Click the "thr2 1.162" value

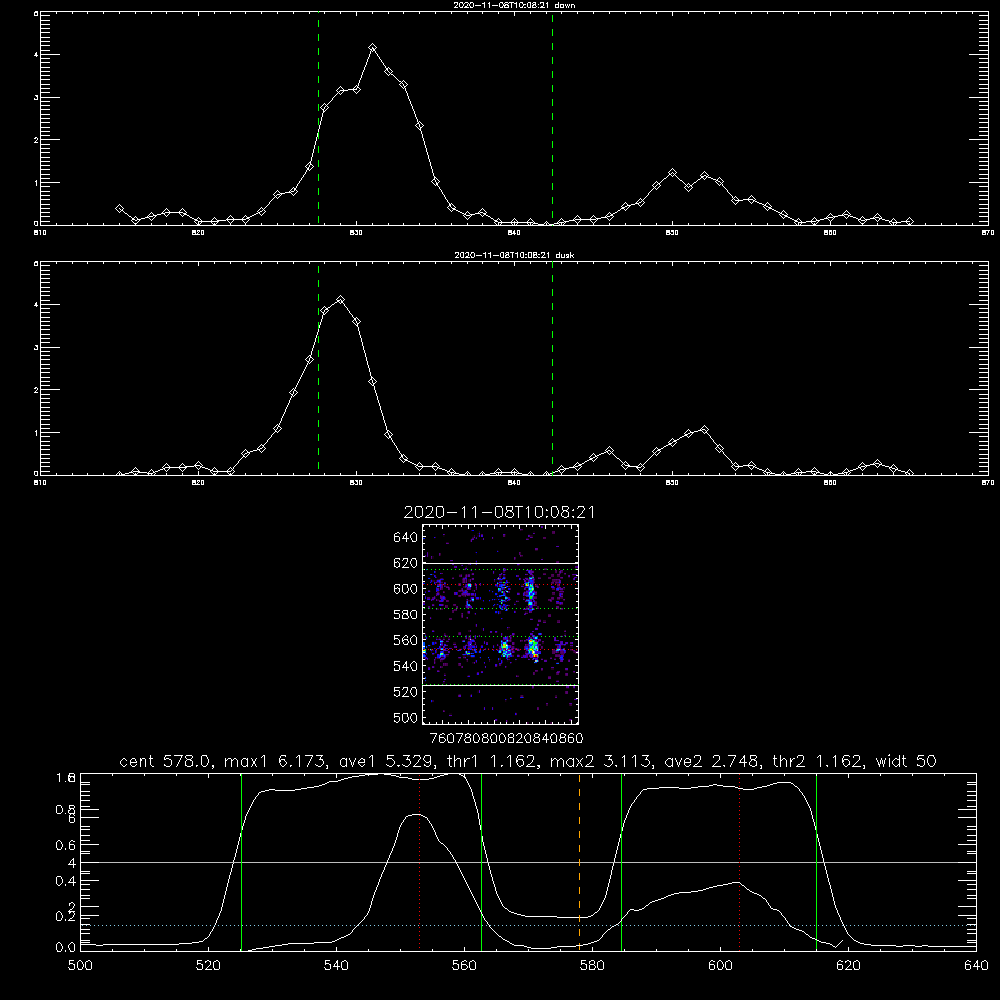(818, 761)
